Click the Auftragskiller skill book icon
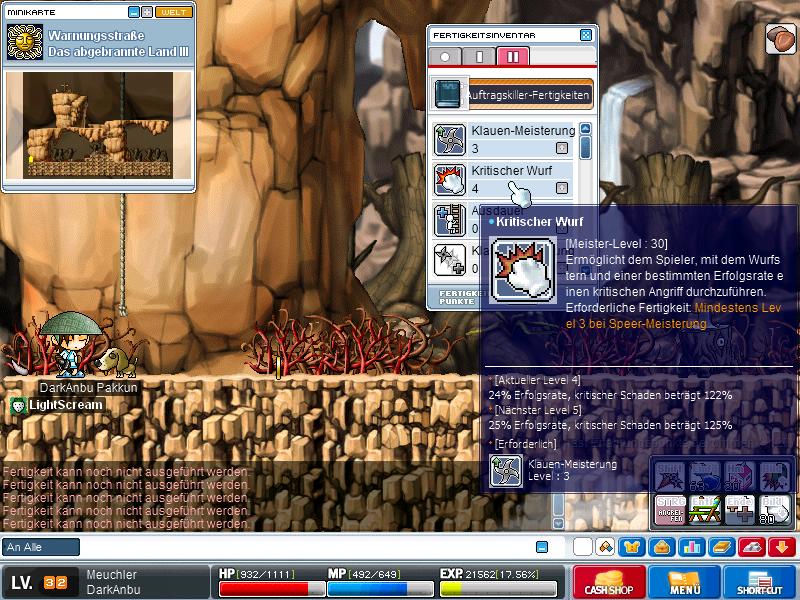 [447, 95]
